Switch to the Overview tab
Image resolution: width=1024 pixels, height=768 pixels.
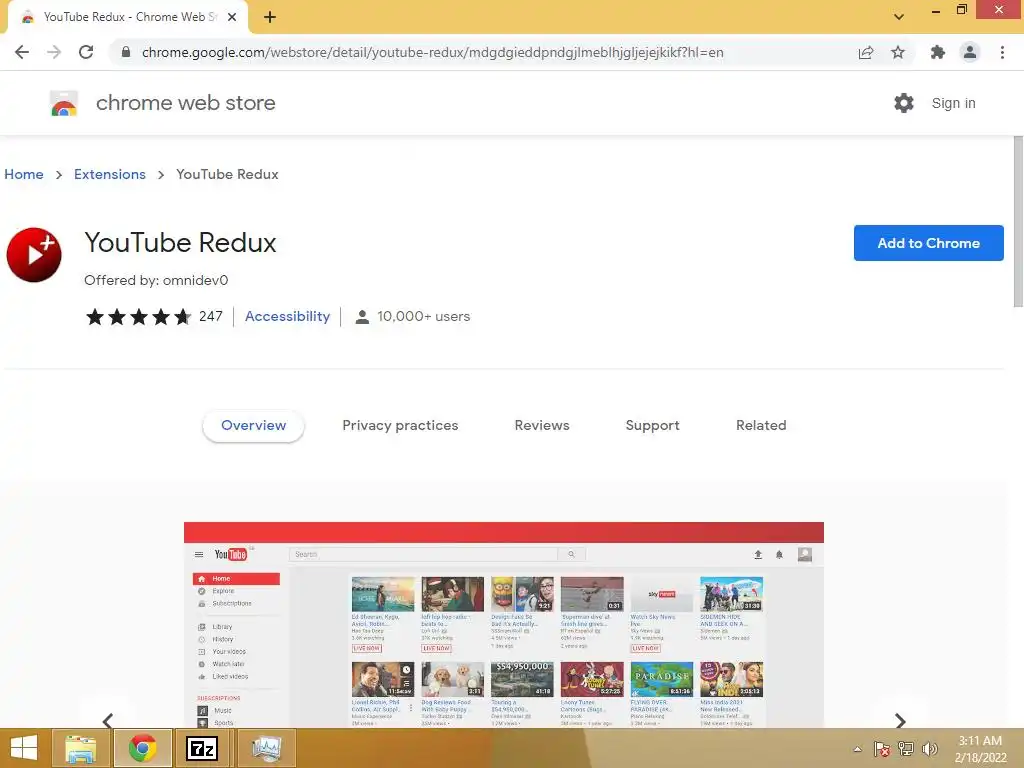pyautogui.click(x=253, y=425)
